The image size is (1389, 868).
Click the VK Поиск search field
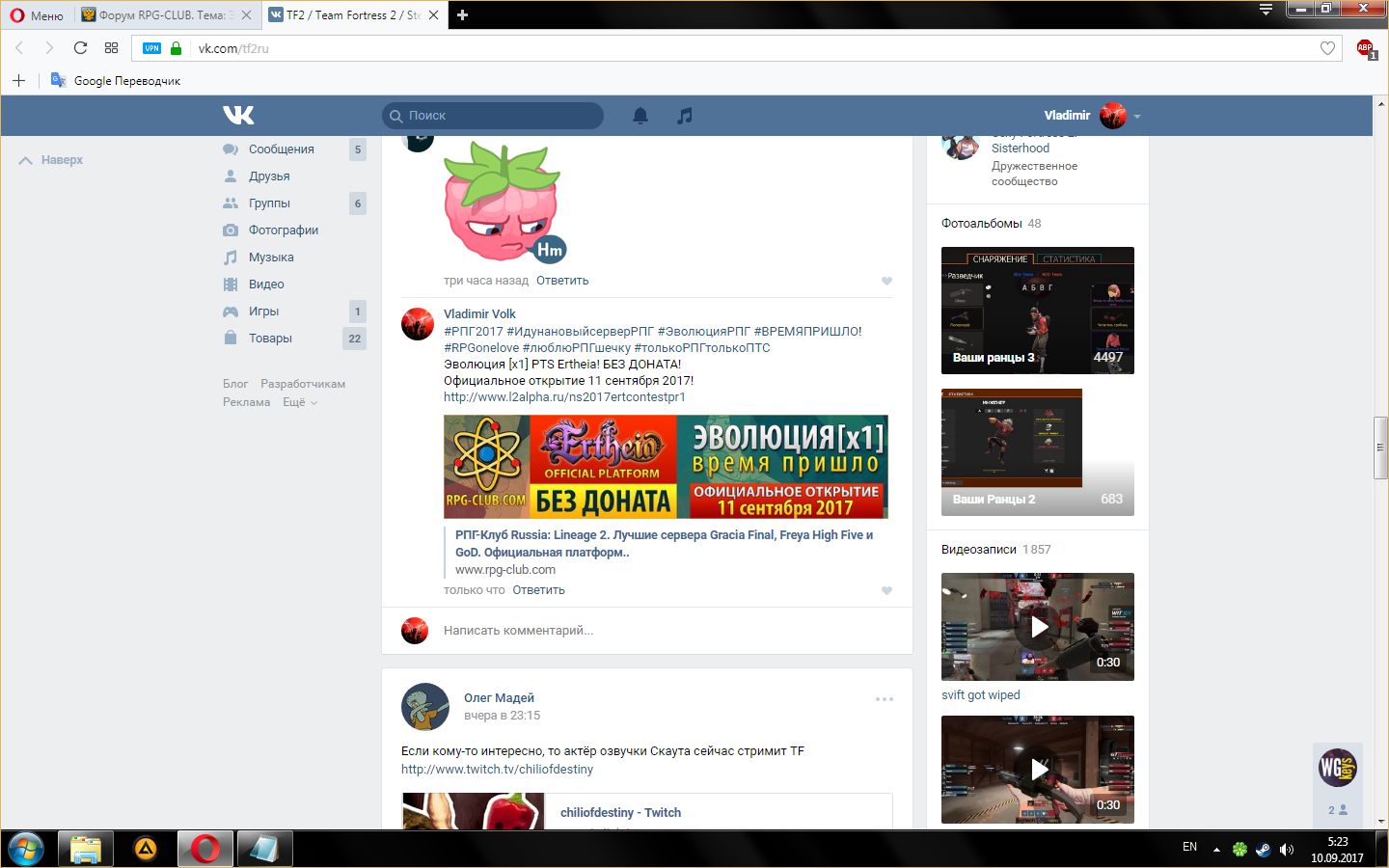point(493,116)
